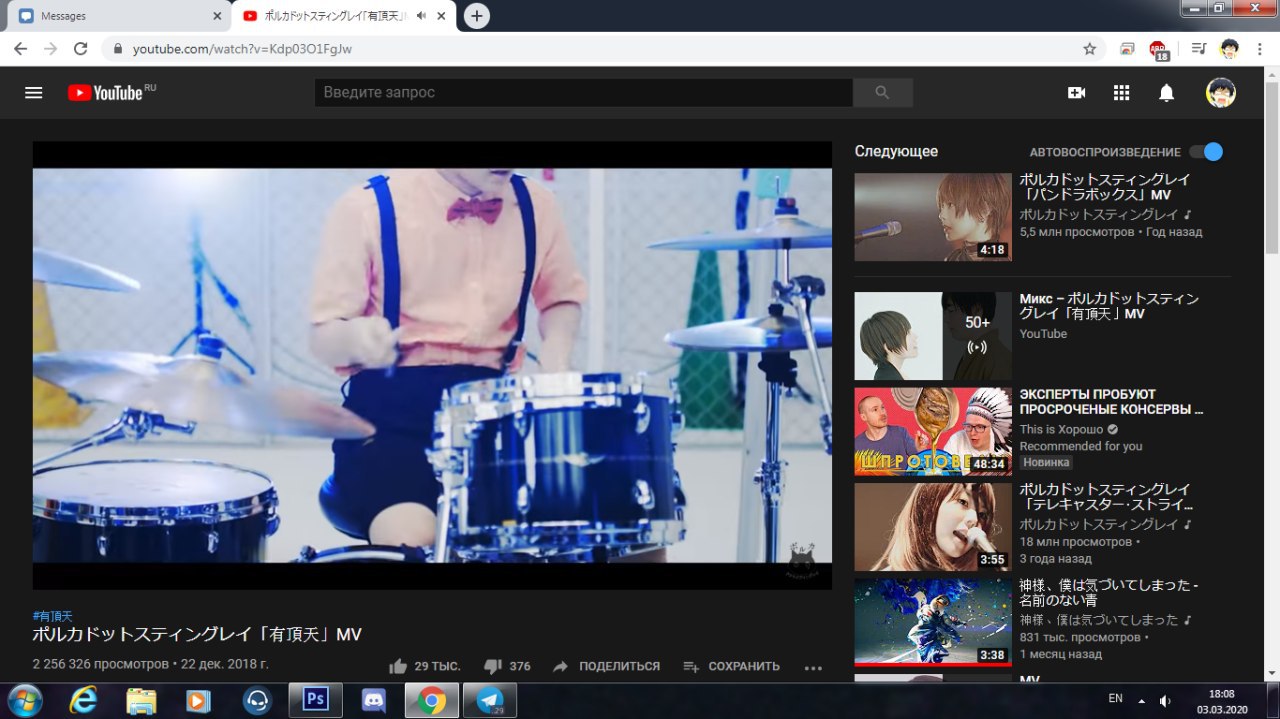The image size is (1280, 719).
Task: Click the Новинка badge
Action: [1046, 463]
